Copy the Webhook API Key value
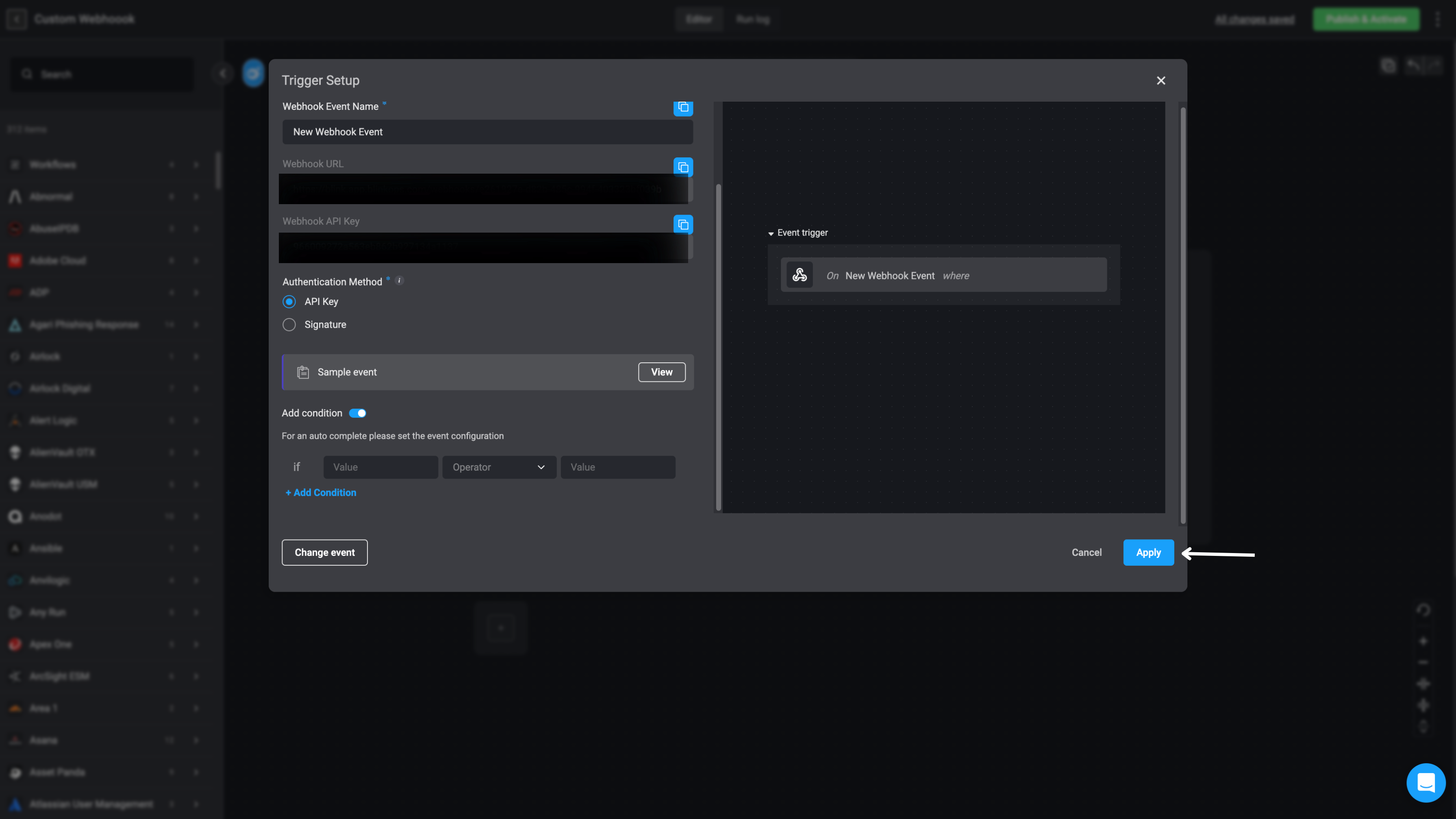The width and height of the screenshot is (1456, 819). [683, 224]
